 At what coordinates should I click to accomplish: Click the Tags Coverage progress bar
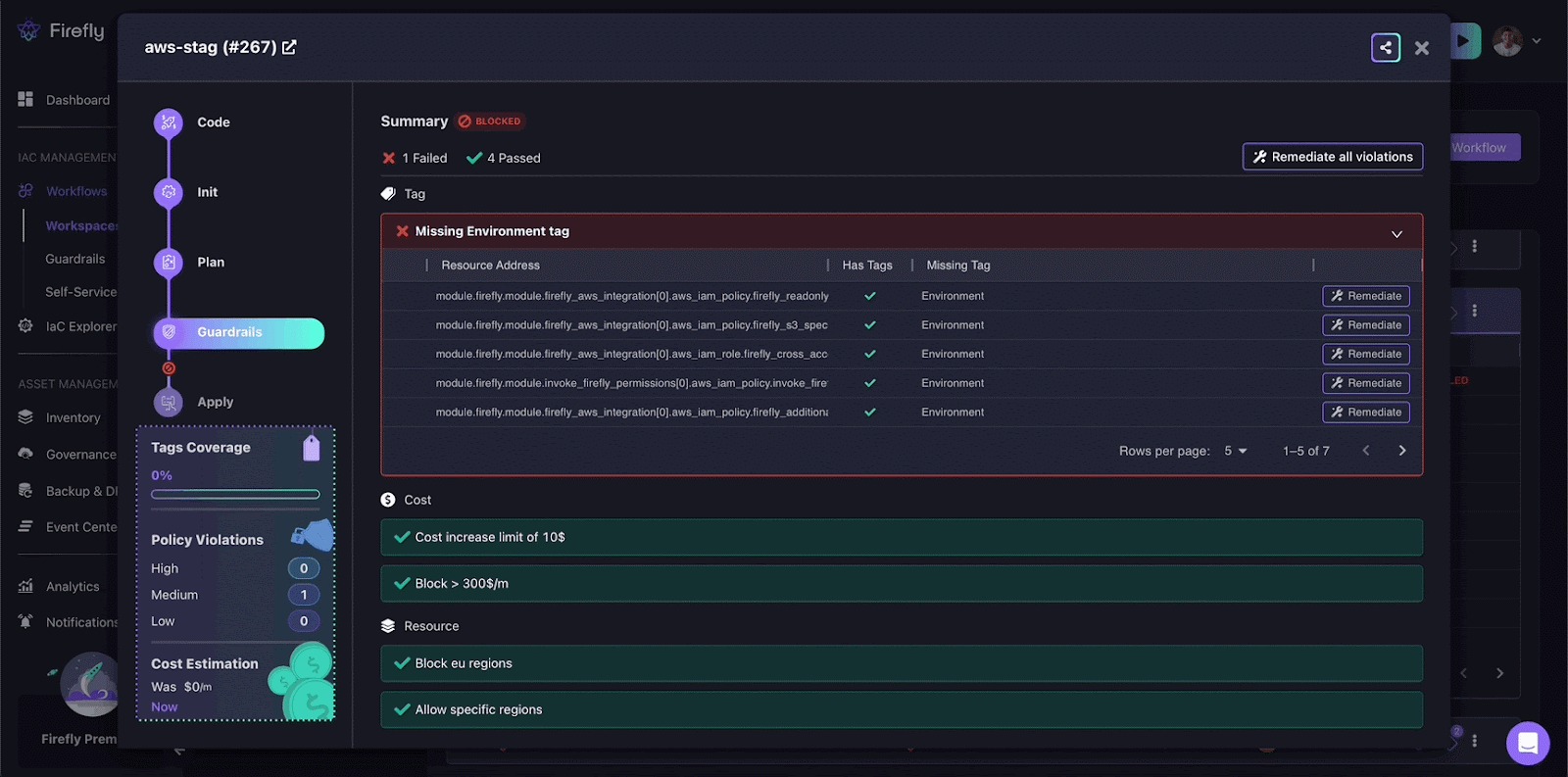[235, 495]
